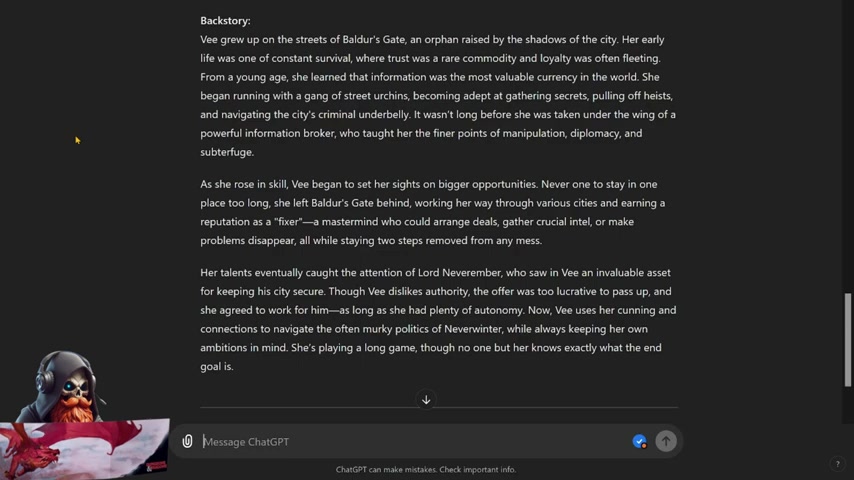
Task: Click the paperclip attach file icon
Action: coord(187,441)
